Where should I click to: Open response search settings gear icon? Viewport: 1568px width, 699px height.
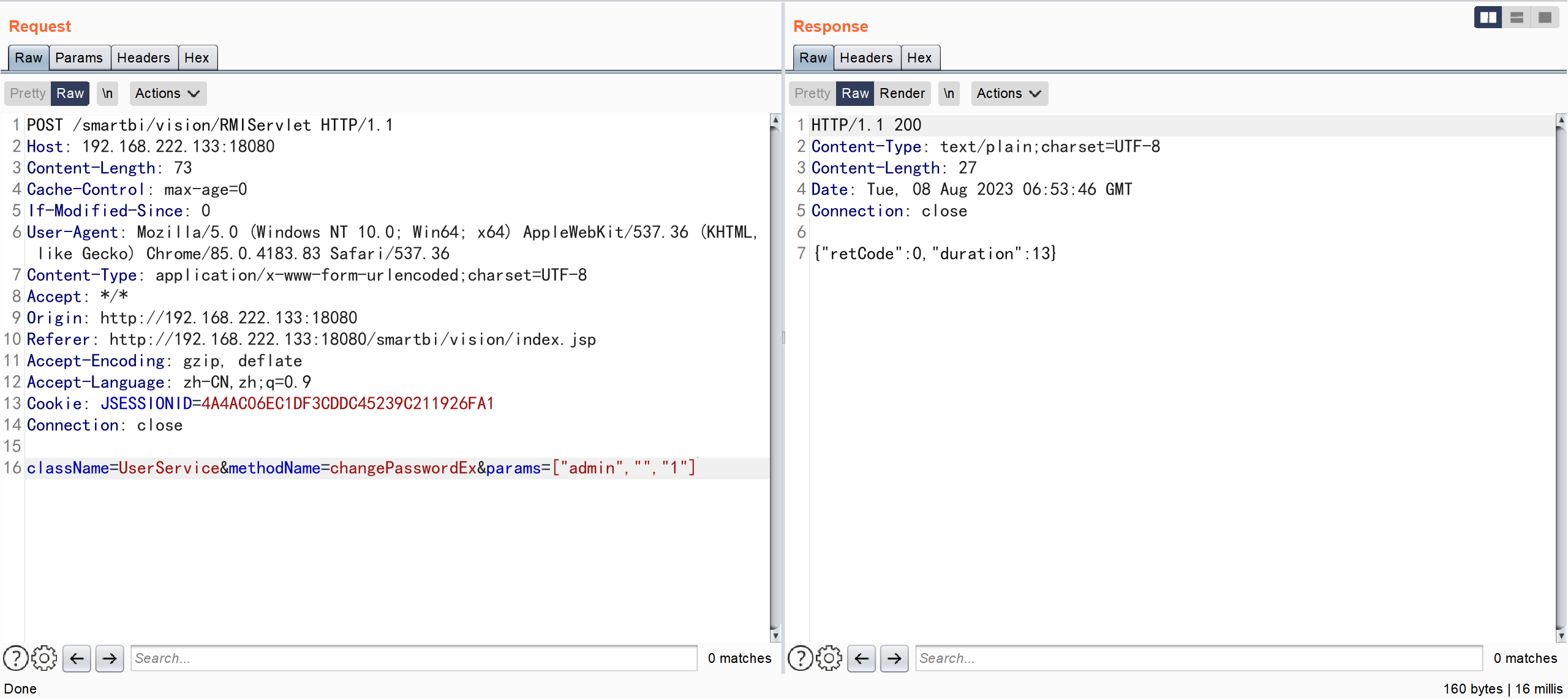coord(829,658)
